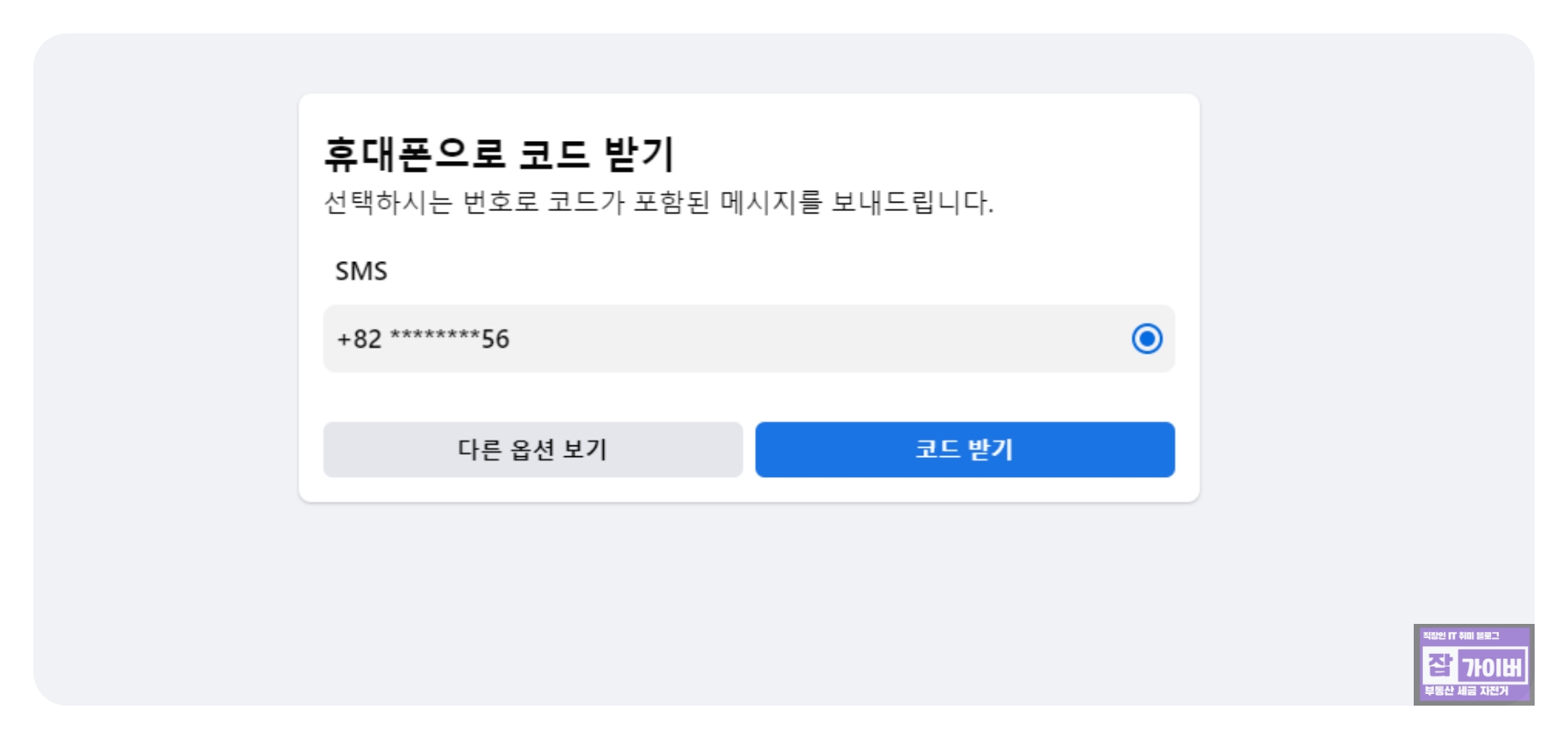Open alternative sign-in methods with 다른 옵션 보기
This screenshot has height=739, width=1568.
point(533,450)
